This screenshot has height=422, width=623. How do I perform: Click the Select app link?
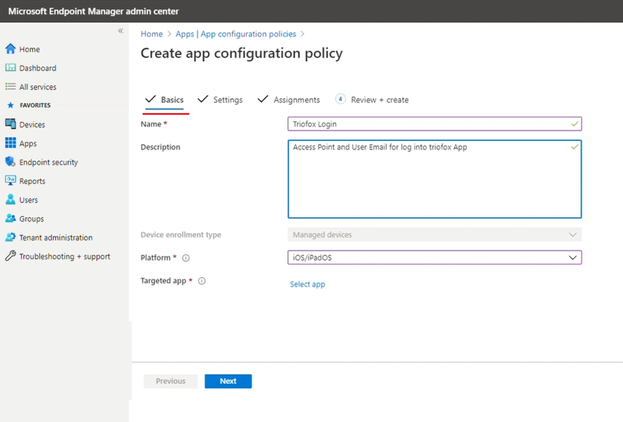(x=308, y=284)
